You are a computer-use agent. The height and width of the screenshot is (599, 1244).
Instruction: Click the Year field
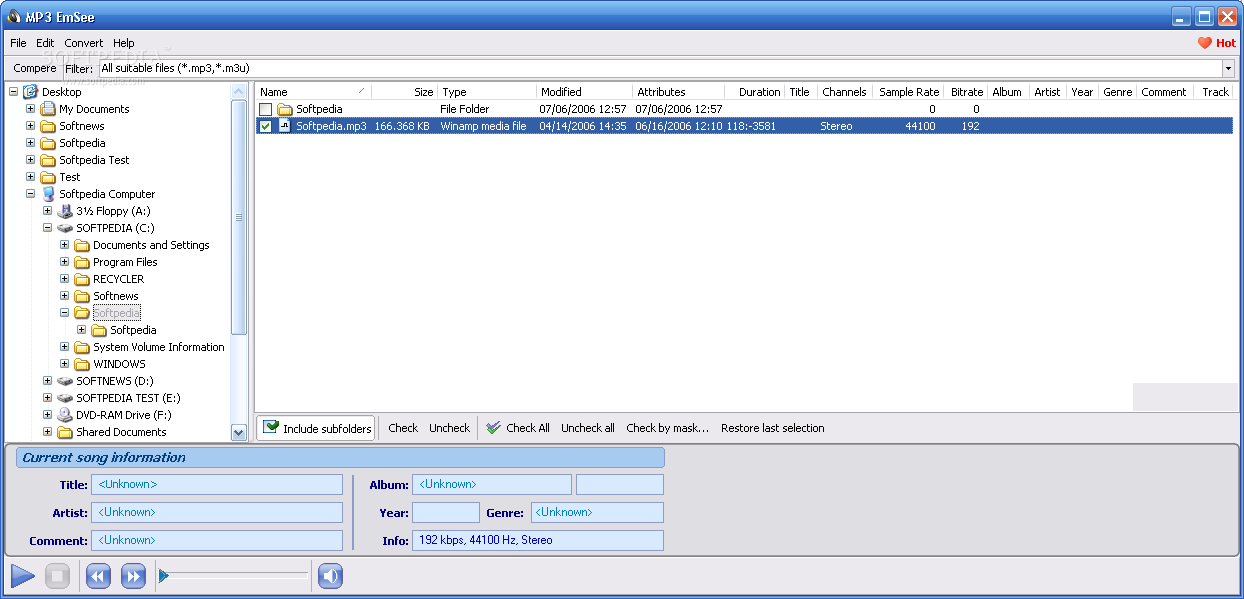pos(446,512)
